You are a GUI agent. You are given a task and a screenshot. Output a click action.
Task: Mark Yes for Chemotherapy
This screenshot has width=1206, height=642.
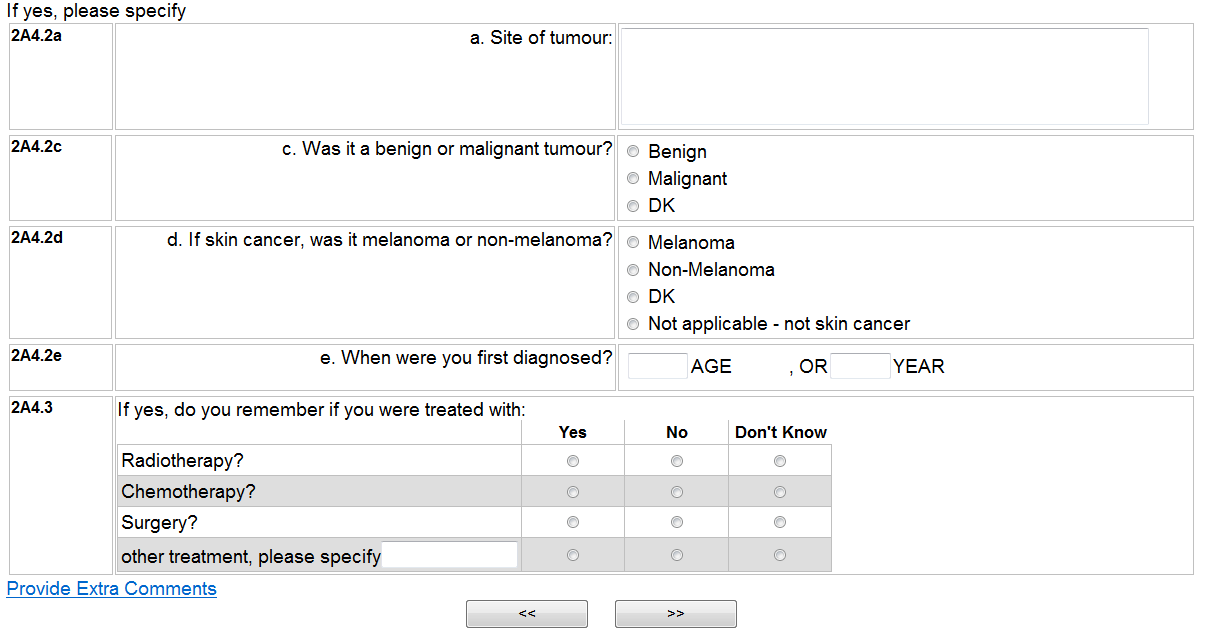click(x=573, y=492)
